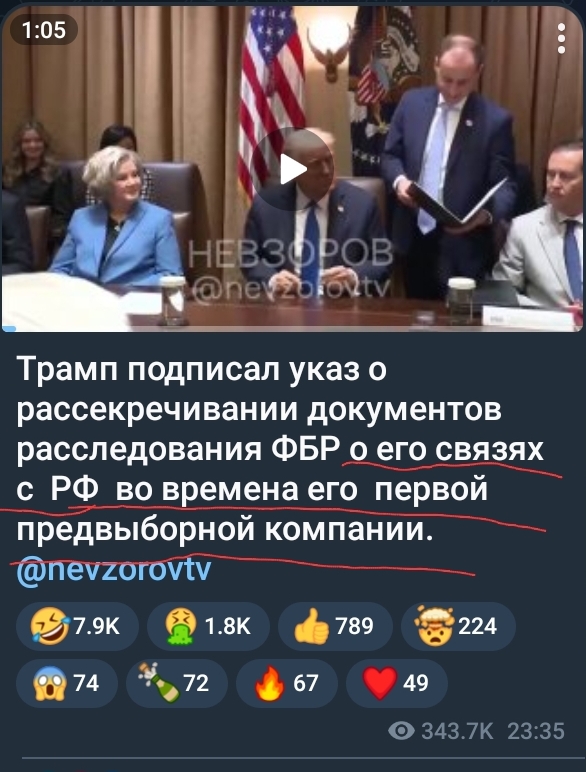Tap the exploding head reaction 224

point(458,626)
